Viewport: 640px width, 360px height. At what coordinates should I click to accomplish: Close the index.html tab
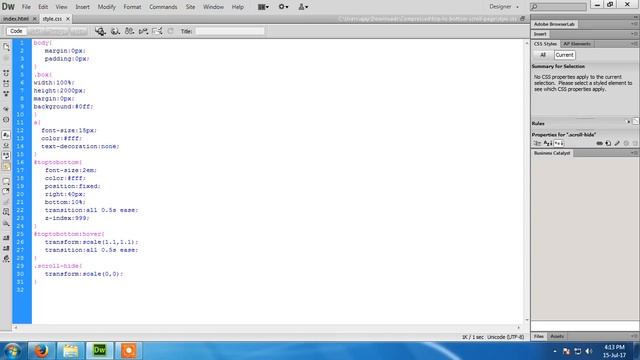(x=34, y=19)
